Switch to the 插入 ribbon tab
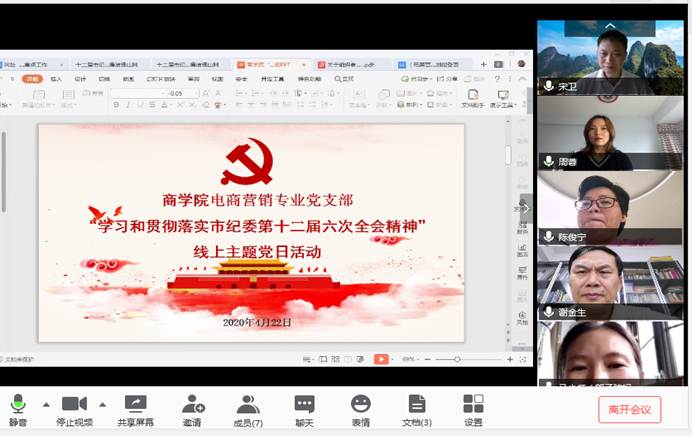This screenshot has width=692, height=436. pyautogui.click(x=56, y=78)
